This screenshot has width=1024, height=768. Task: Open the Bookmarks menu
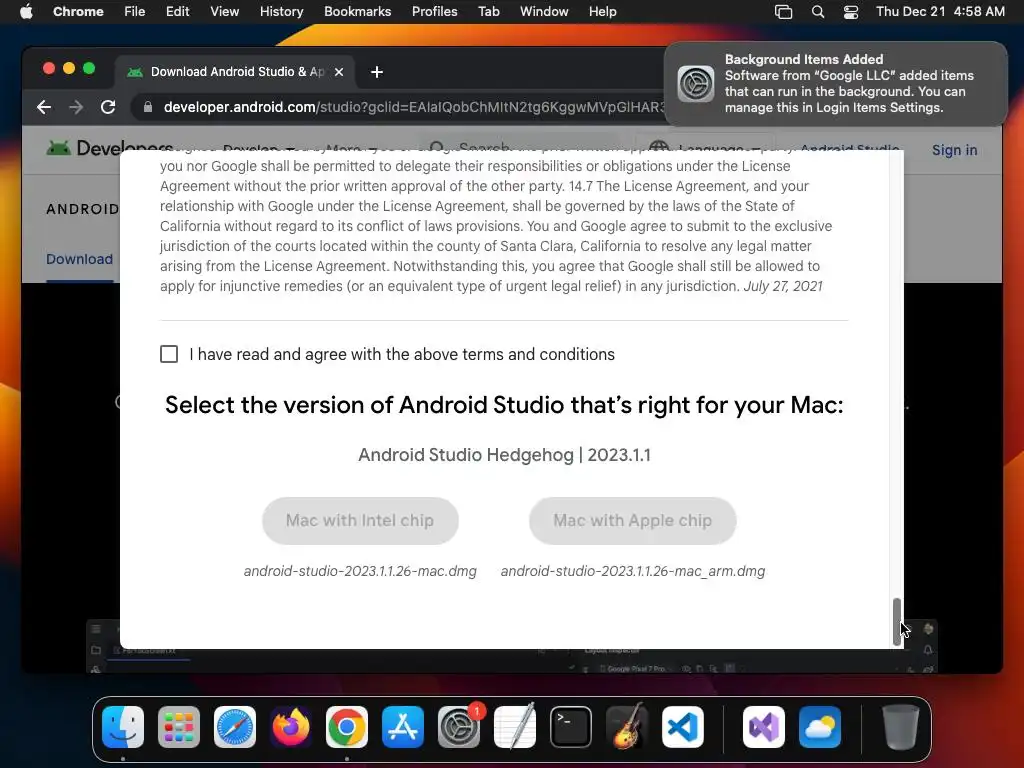tap(357, 12)
